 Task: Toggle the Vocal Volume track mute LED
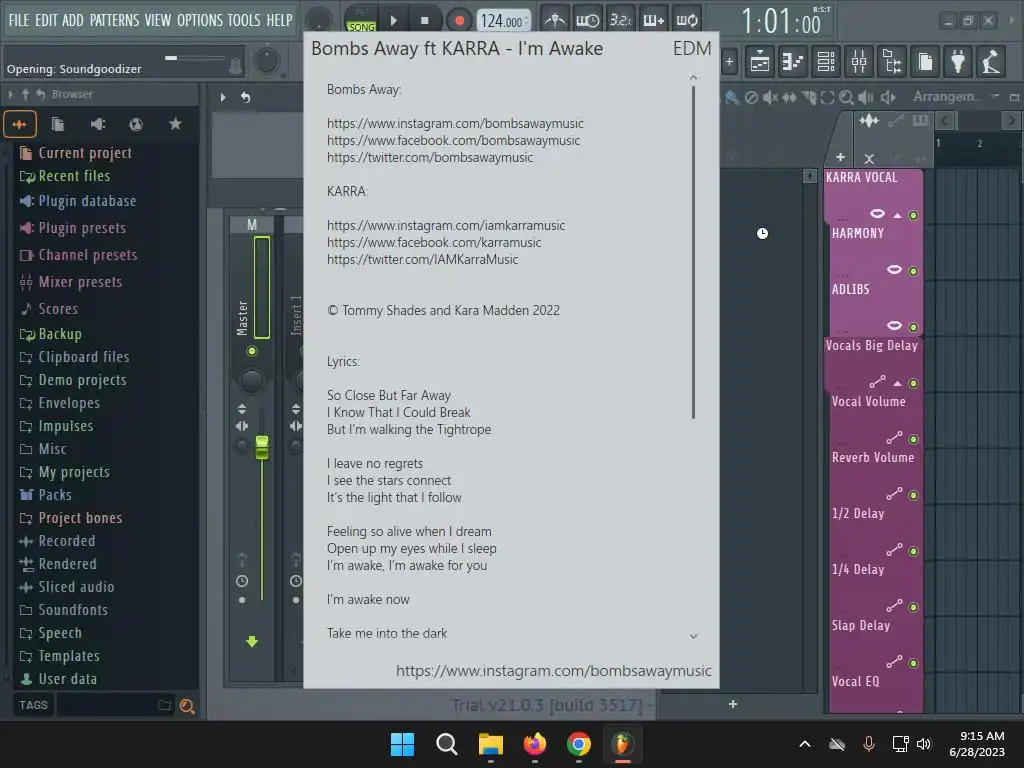tap(913, 440)
